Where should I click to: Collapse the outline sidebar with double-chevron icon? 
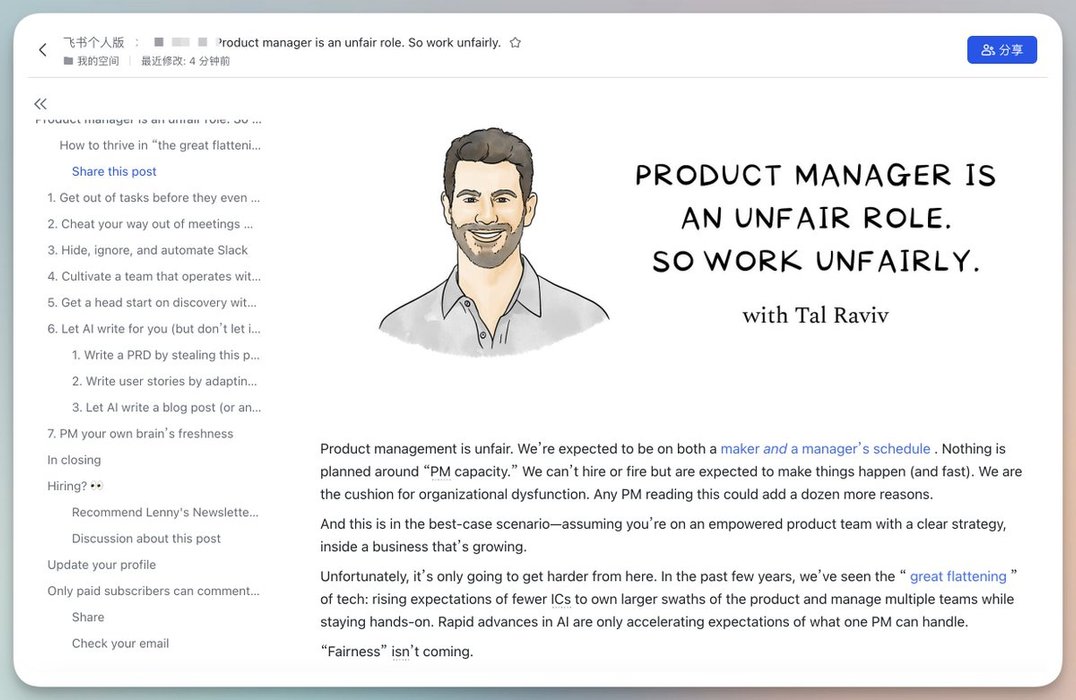point(40,104)
